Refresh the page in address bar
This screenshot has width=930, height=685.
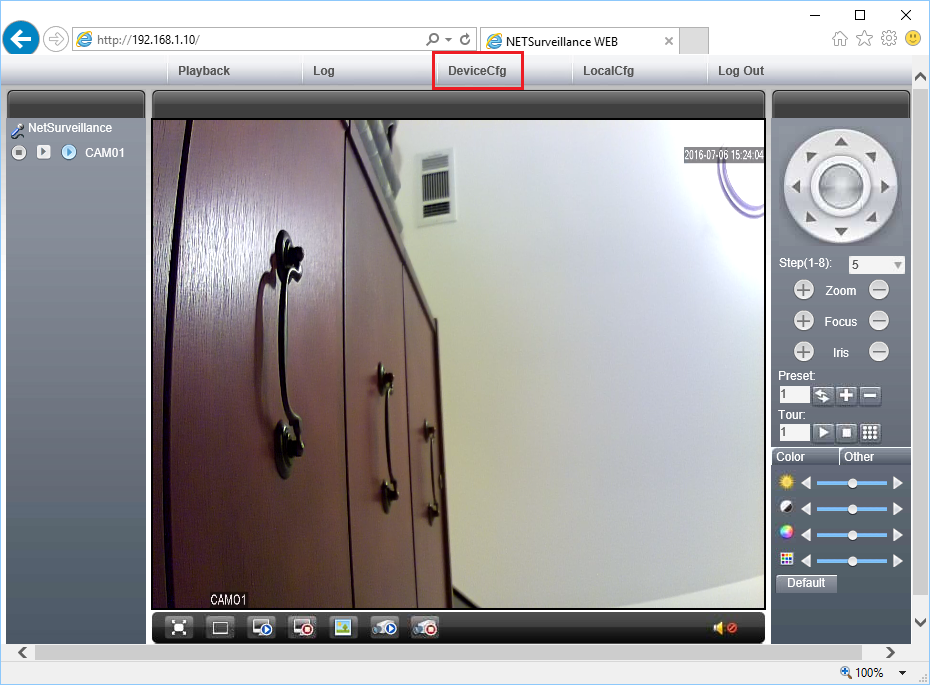click(465, 39)
